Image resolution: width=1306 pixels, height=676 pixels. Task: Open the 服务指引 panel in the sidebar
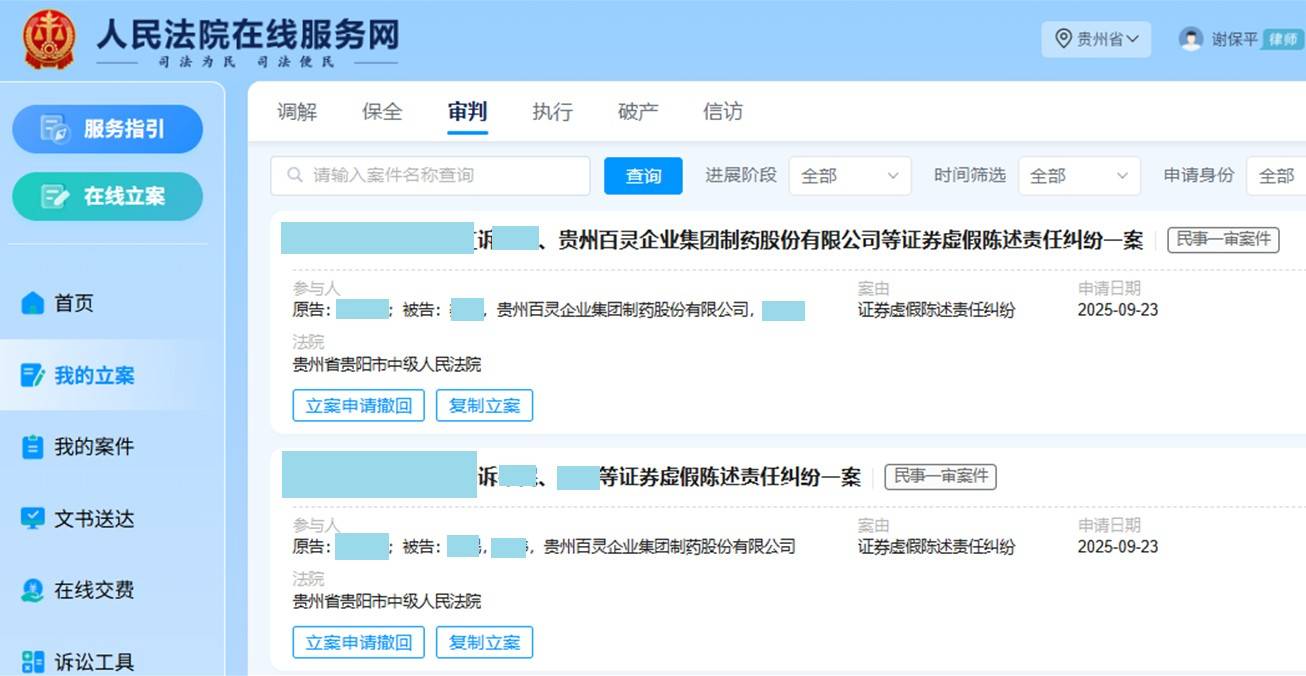tap(107, 129)
